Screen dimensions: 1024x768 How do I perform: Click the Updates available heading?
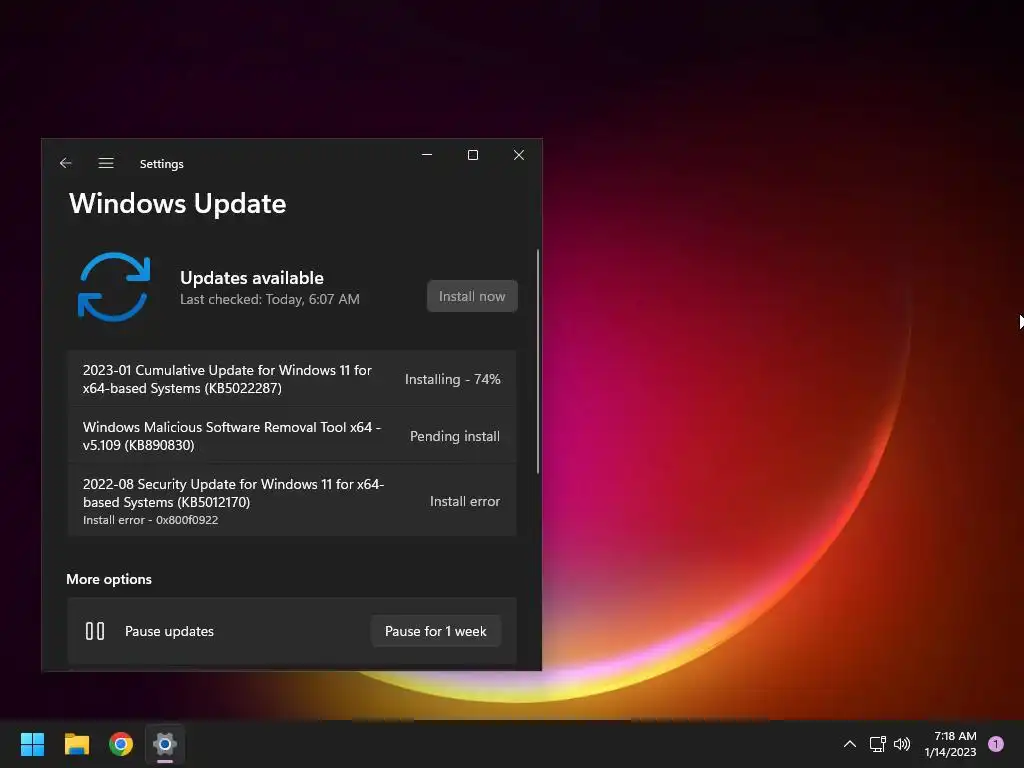pyautogui.click(x=251, y=278)
